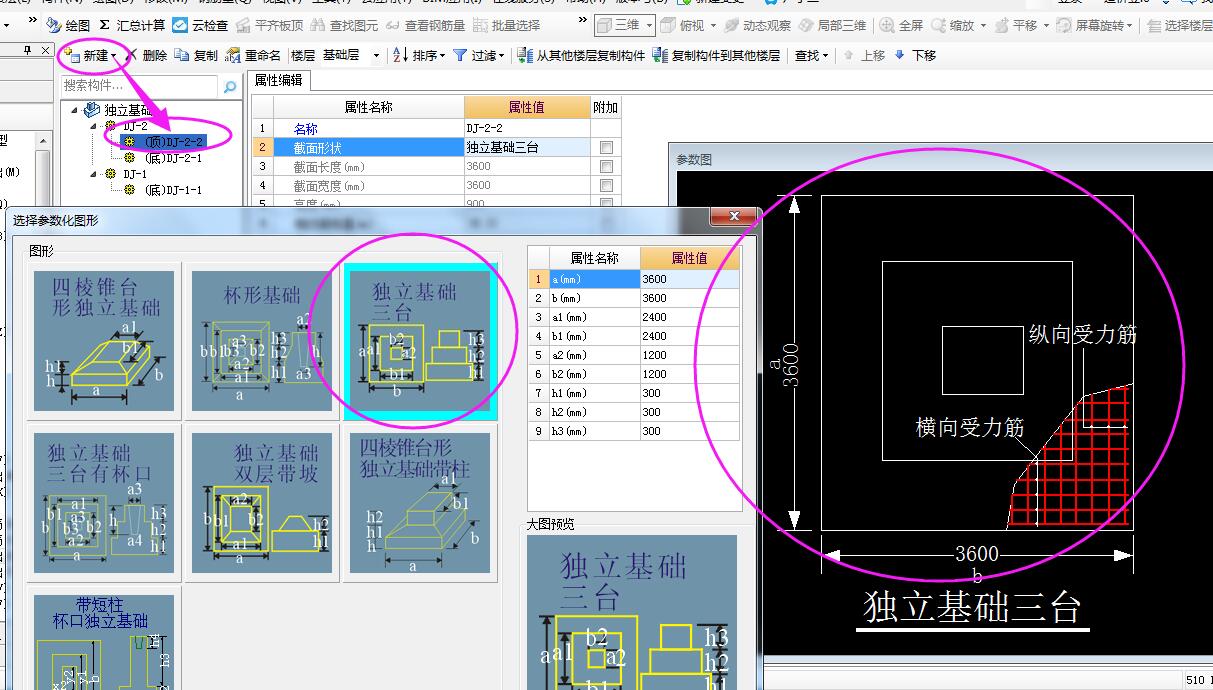Screen dimensions: 1213x690
Task: Open 查看钢筋量 rebar quantity view
Action: [x=425, y=25]
